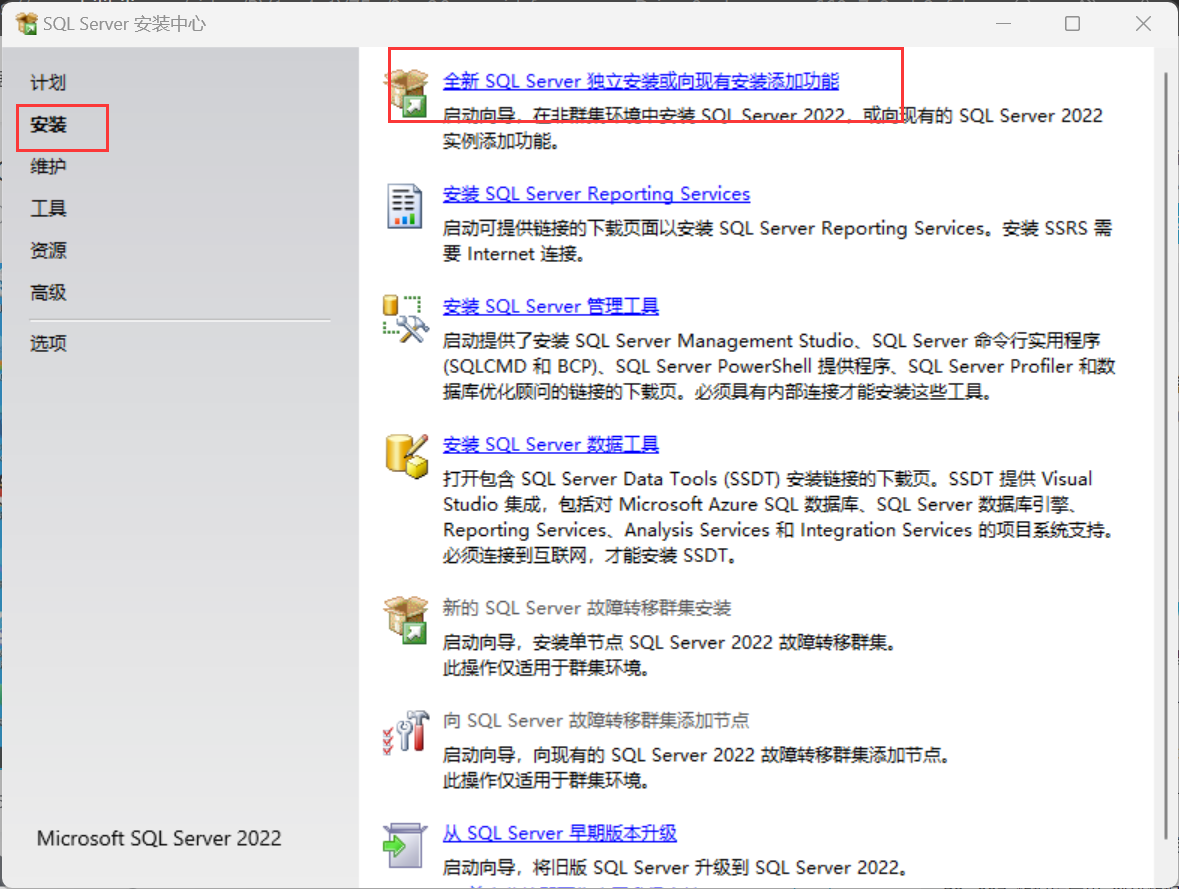
Task: Click the text 启动向导，安装单节点 SQL Server 2022 故障转移群集
Action: [668, 642]
